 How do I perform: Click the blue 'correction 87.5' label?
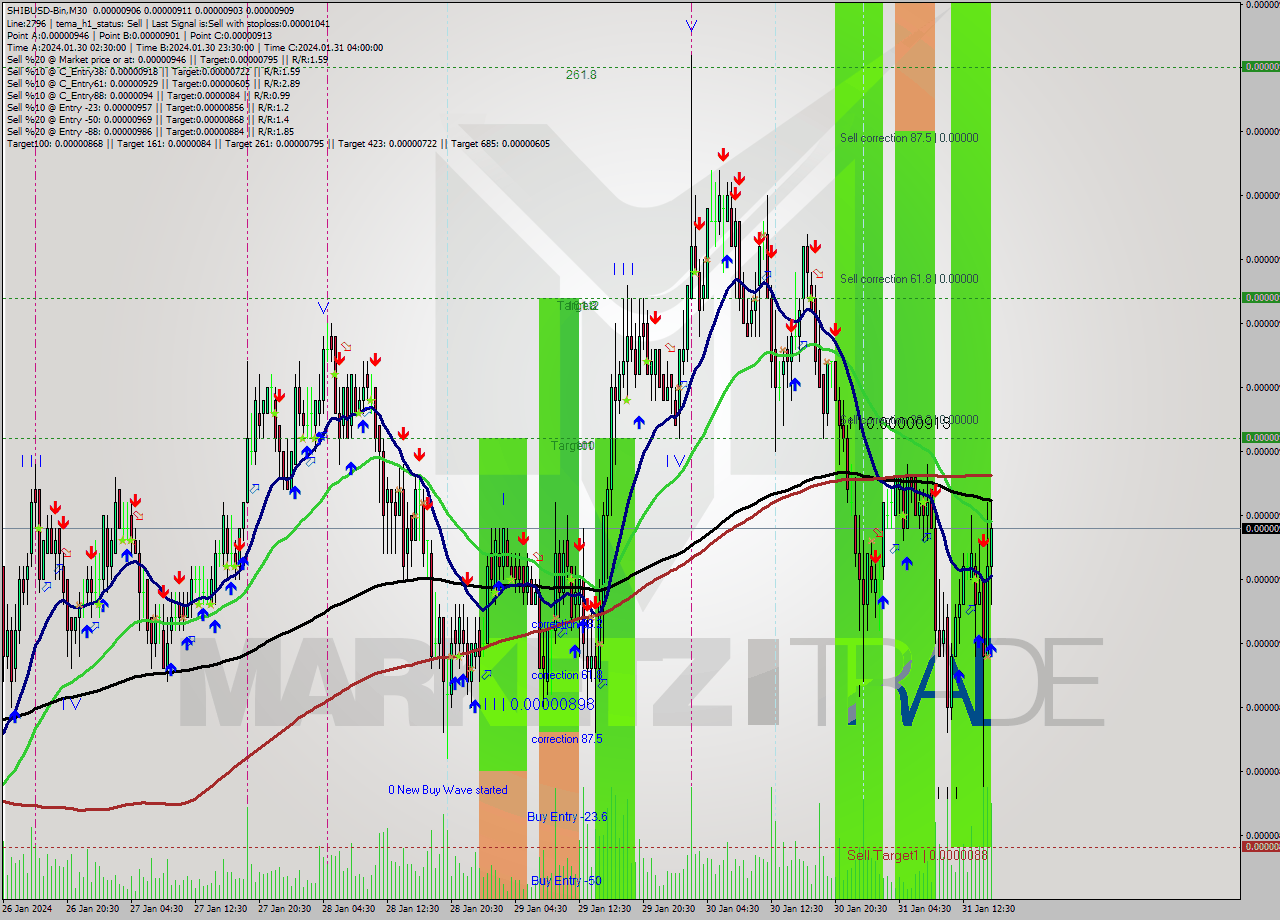pyautogui.click(x=566, y=739)
